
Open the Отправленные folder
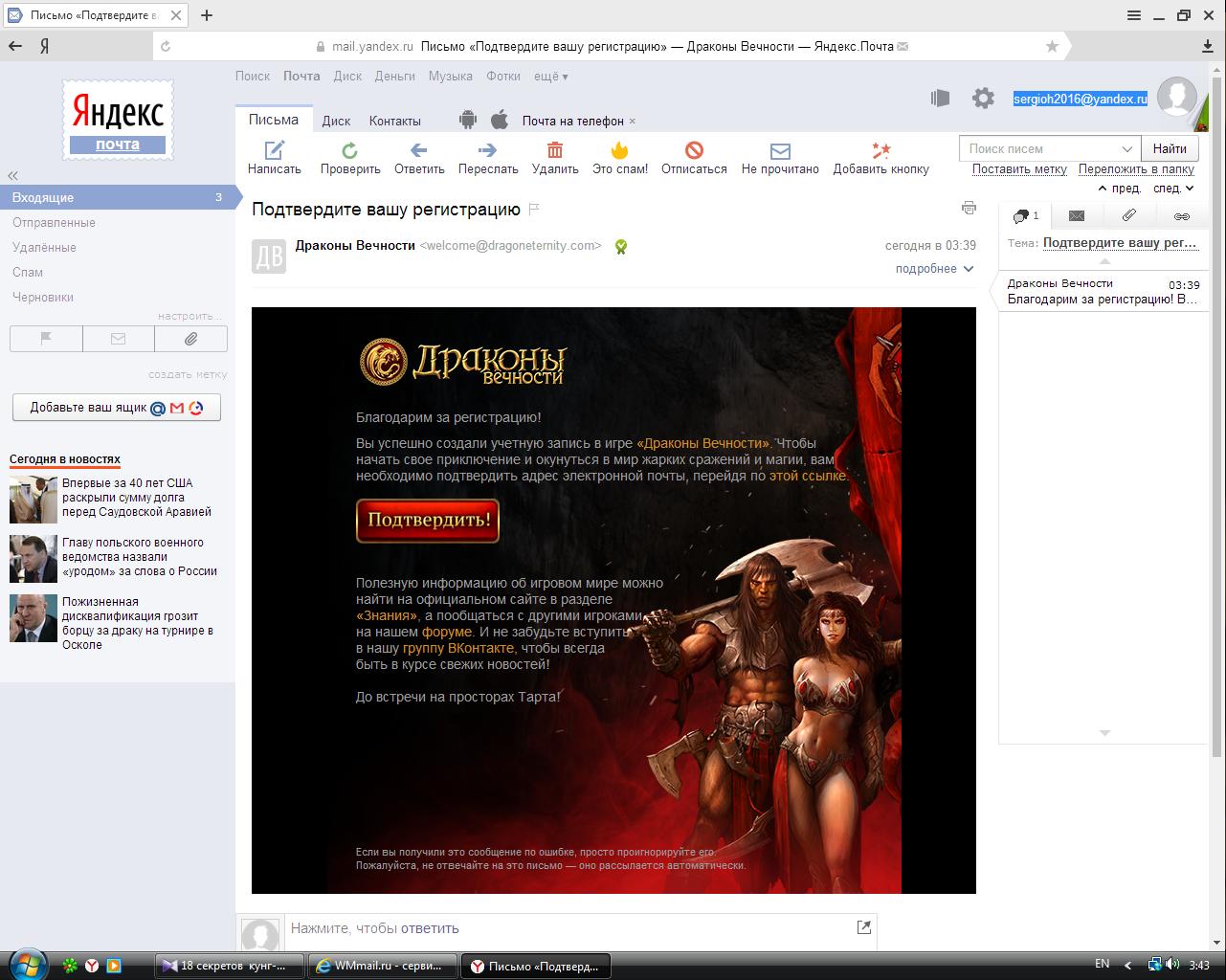[x=54, y=222]
